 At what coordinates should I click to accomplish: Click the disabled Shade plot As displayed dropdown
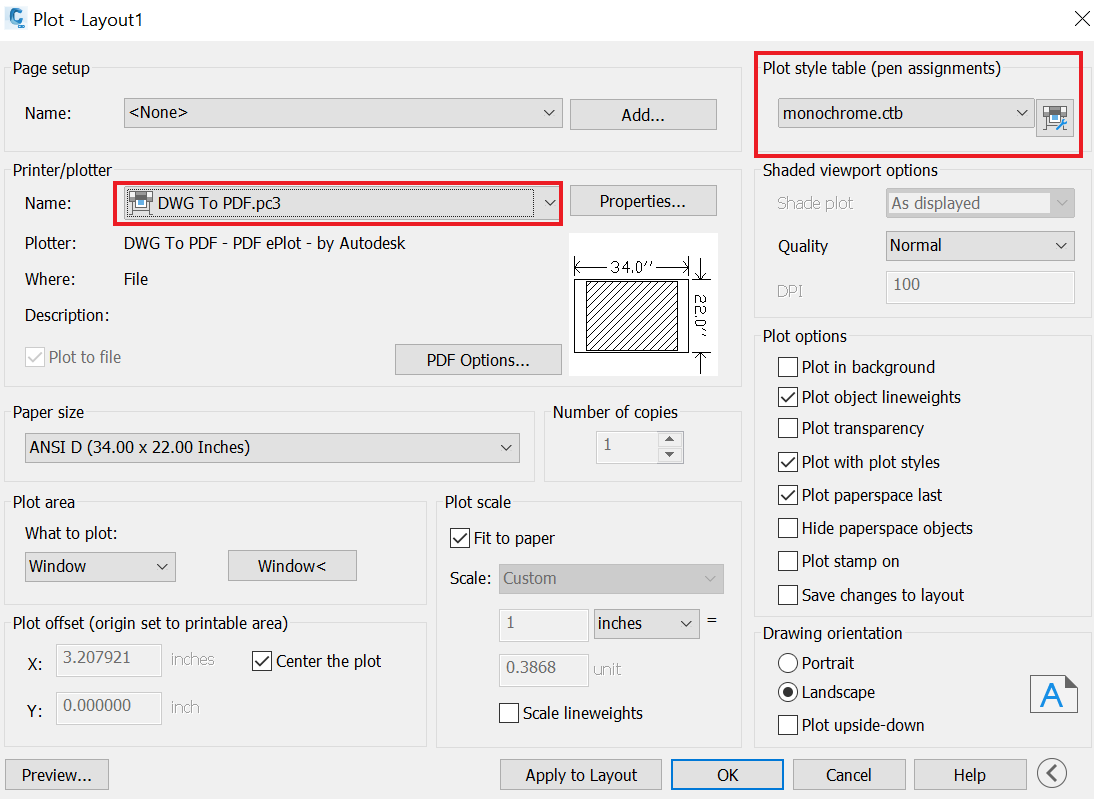point(980,203)
